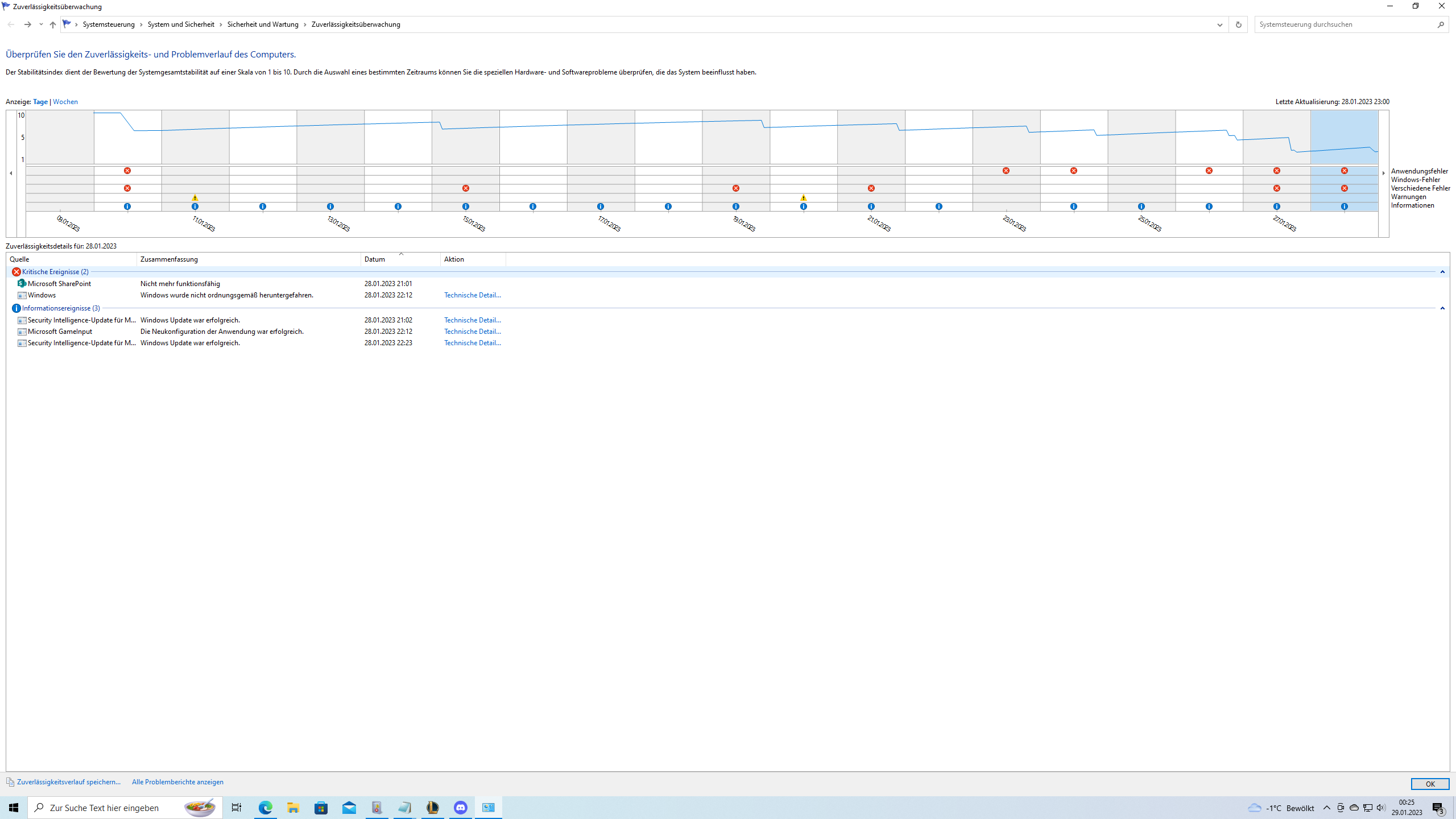This screenshot has height=819, width=1456.
Task: Click the application failure icon in highlighted 28.01.2023 column
Action: 1345,171
